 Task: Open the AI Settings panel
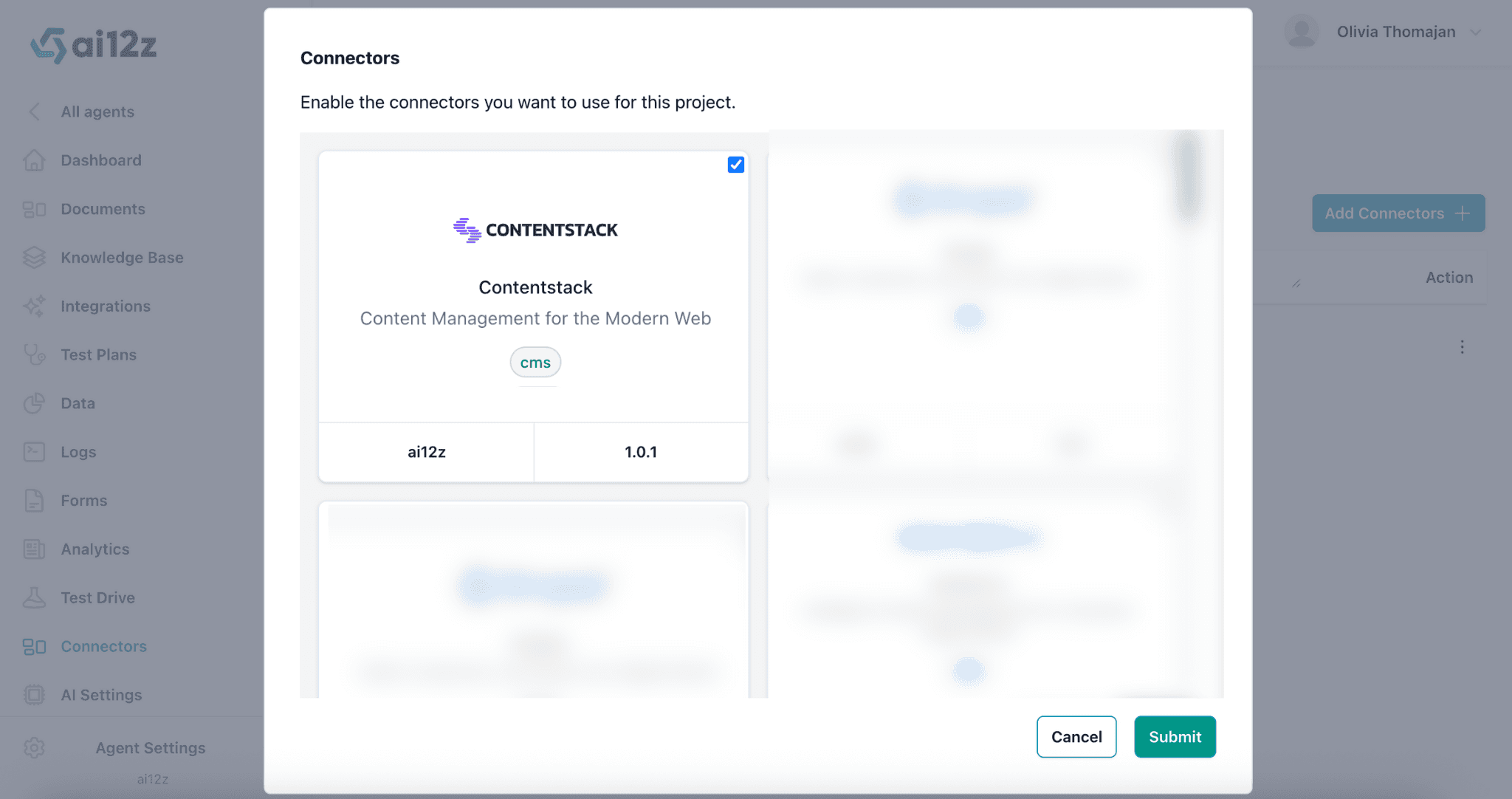click(x=101, y=695)
